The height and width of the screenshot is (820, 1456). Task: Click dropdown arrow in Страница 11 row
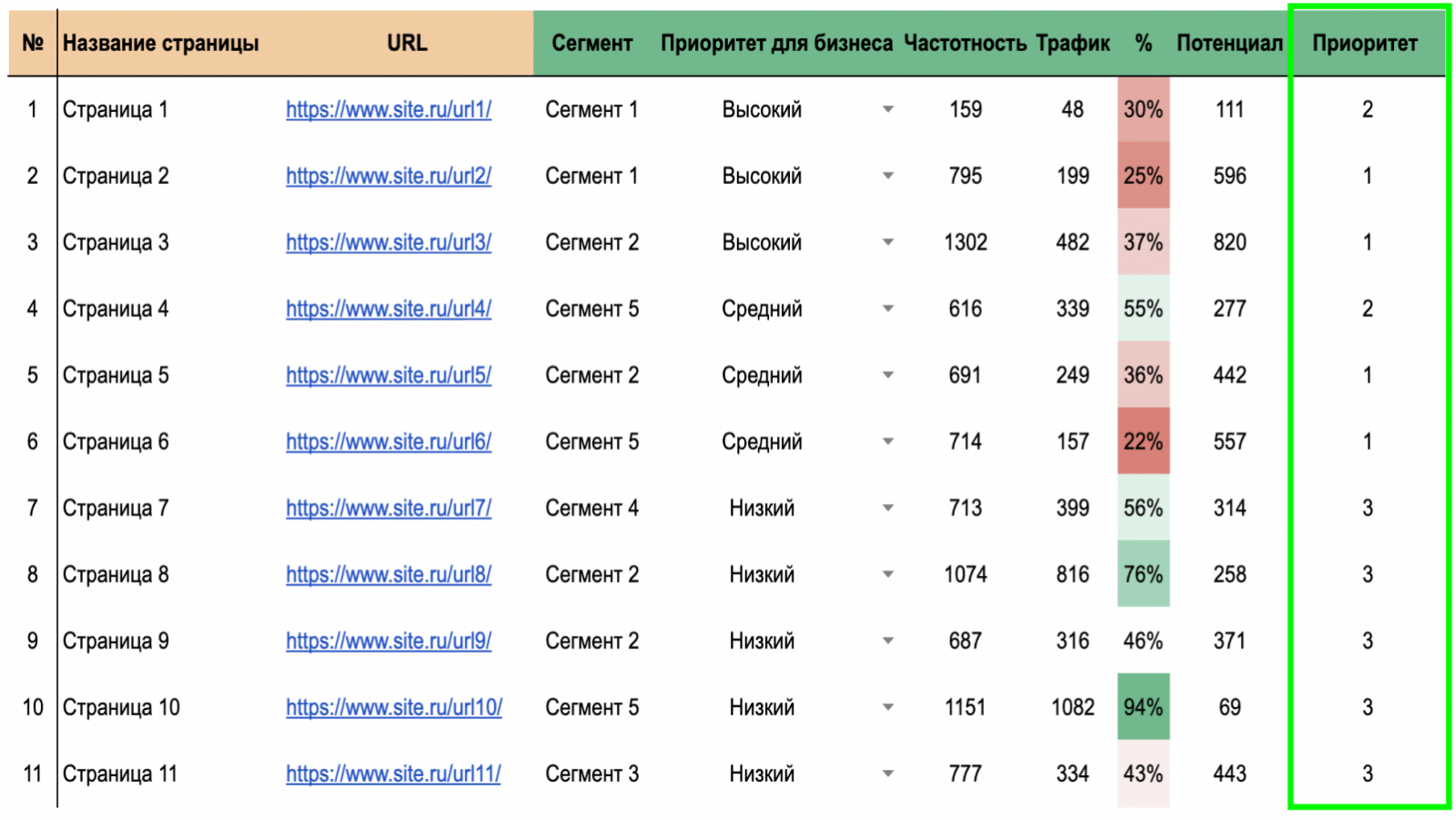887,775
